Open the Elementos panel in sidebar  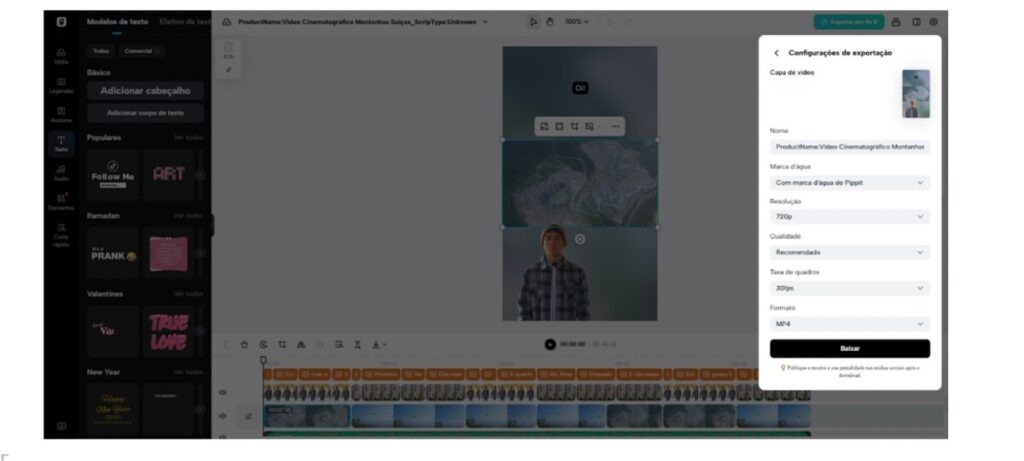coord(61,202)
